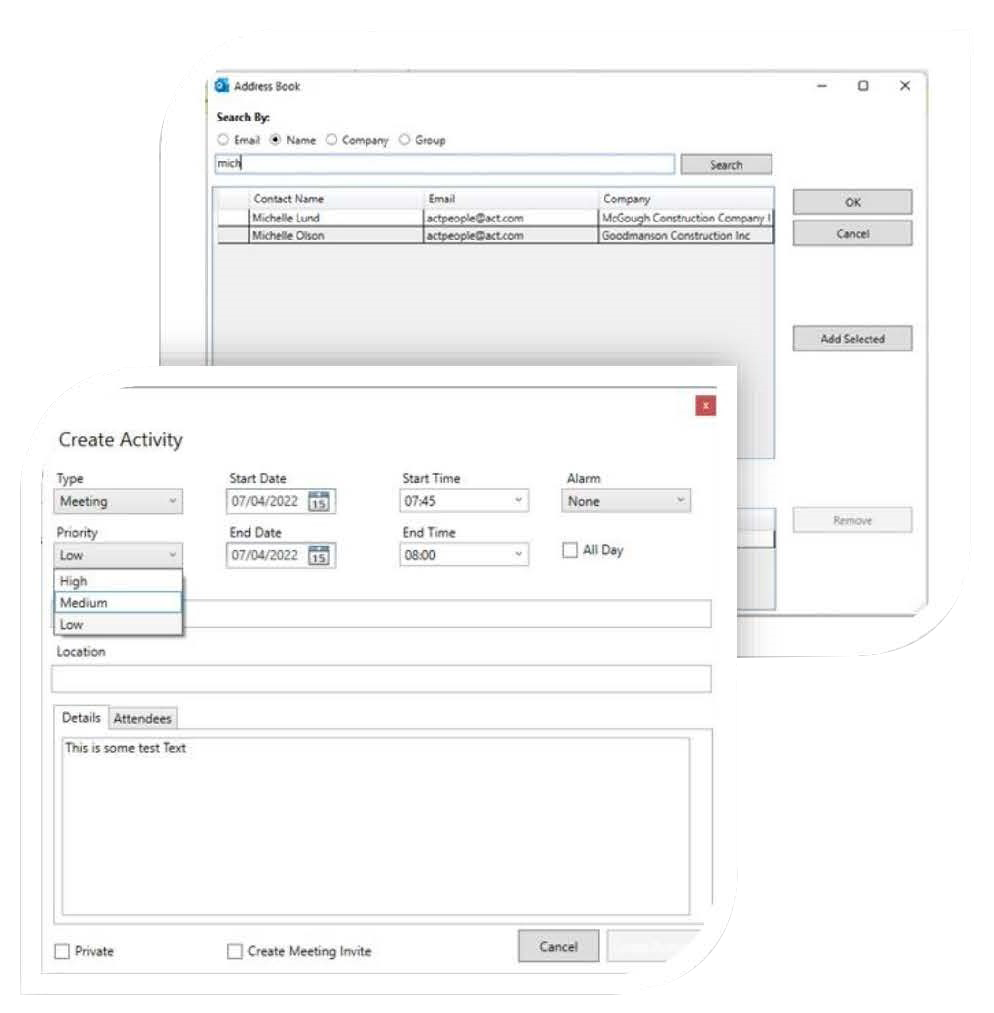
Task: Click the row selector beside Michelle Olson
Action: click(233, 235)
